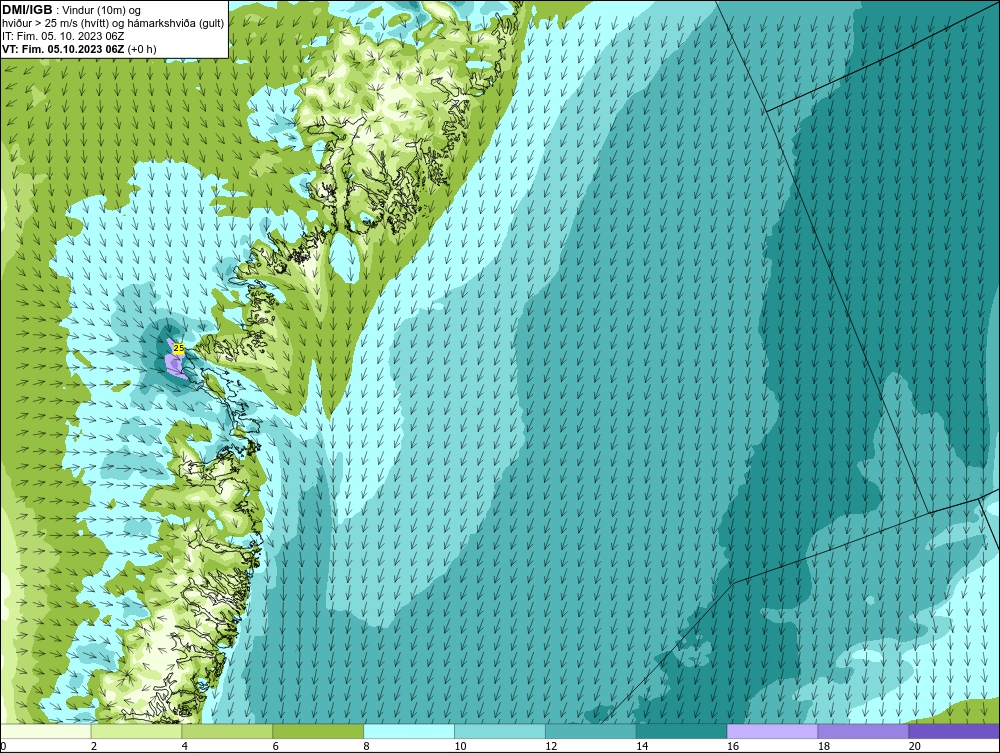Viewport: 1000px width, 753px height.
Task: Click the dark purple legend swatch above 20 m/s
Action: (x=953, y=731)
